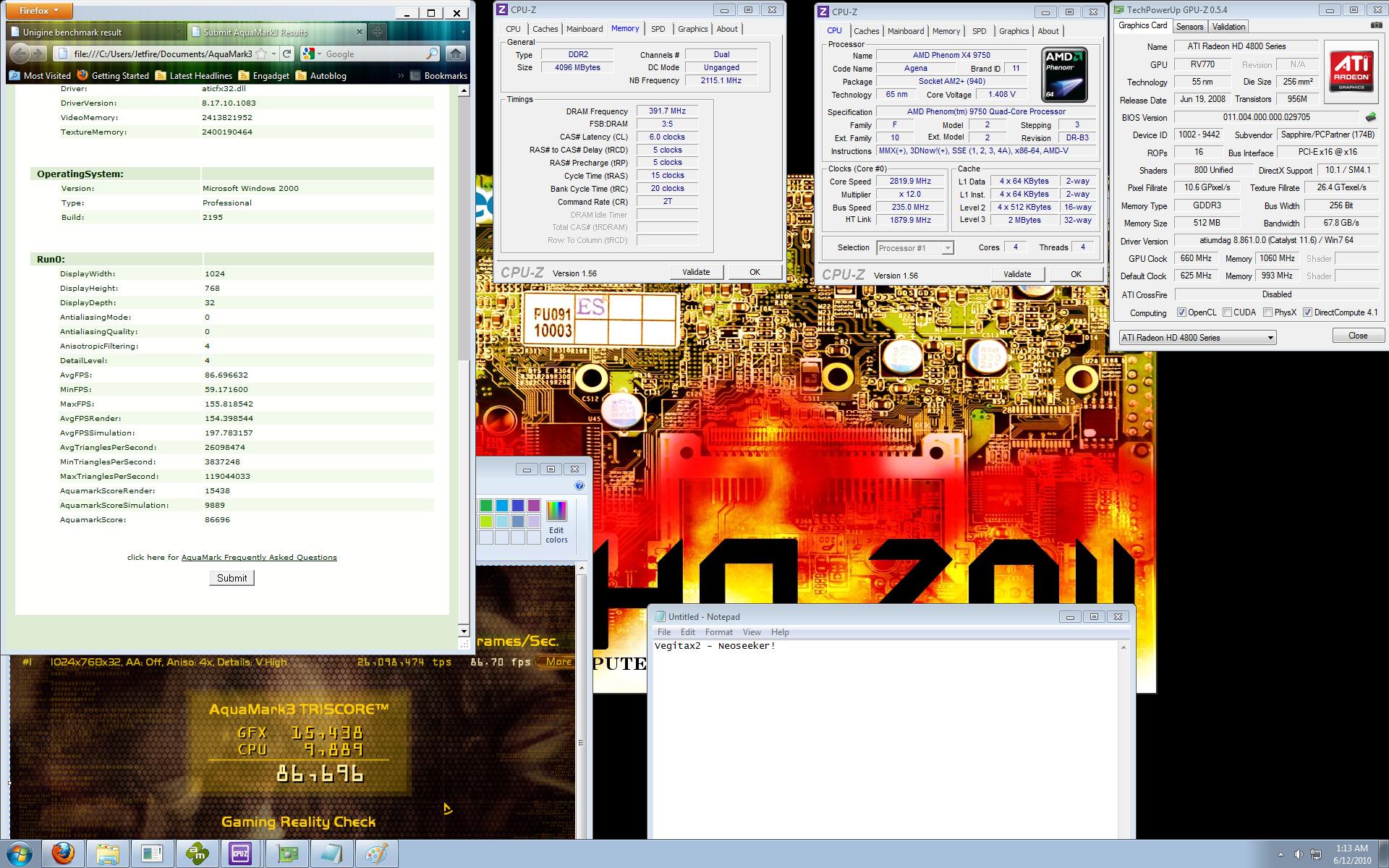This screenshot has height=868, width=1389.
Task: Click the GPU-Z BIOS save chip icon
Action: [1371, 116]
